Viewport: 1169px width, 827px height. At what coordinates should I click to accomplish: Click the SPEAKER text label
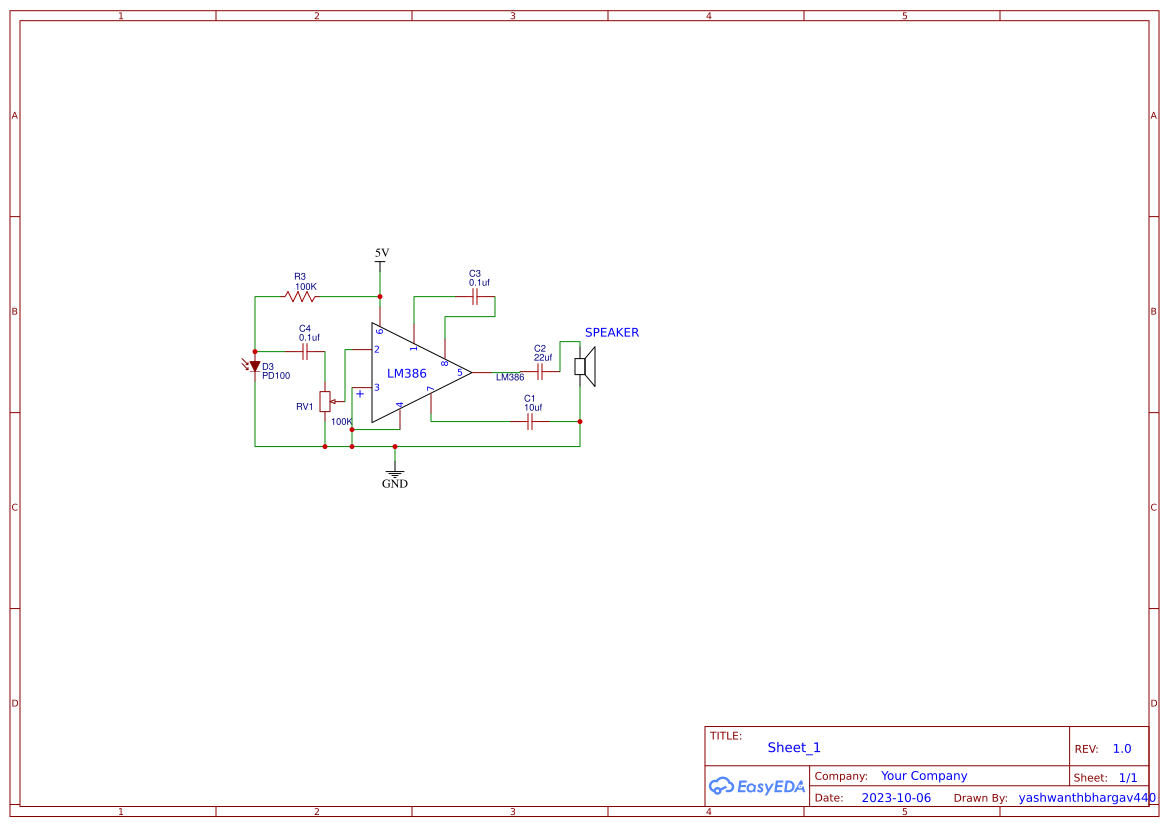(611, 332)
